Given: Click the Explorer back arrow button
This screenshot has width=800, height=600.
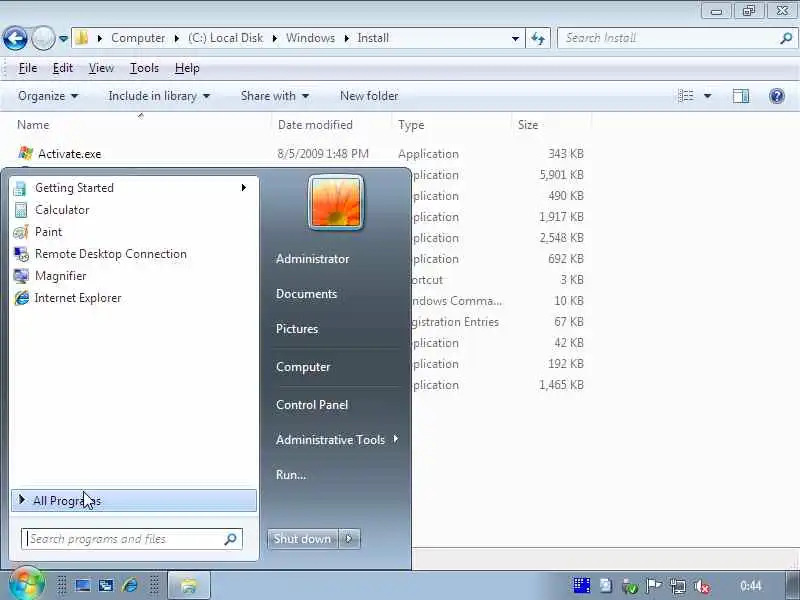Looking at the screenshot, I should [15, 38].
